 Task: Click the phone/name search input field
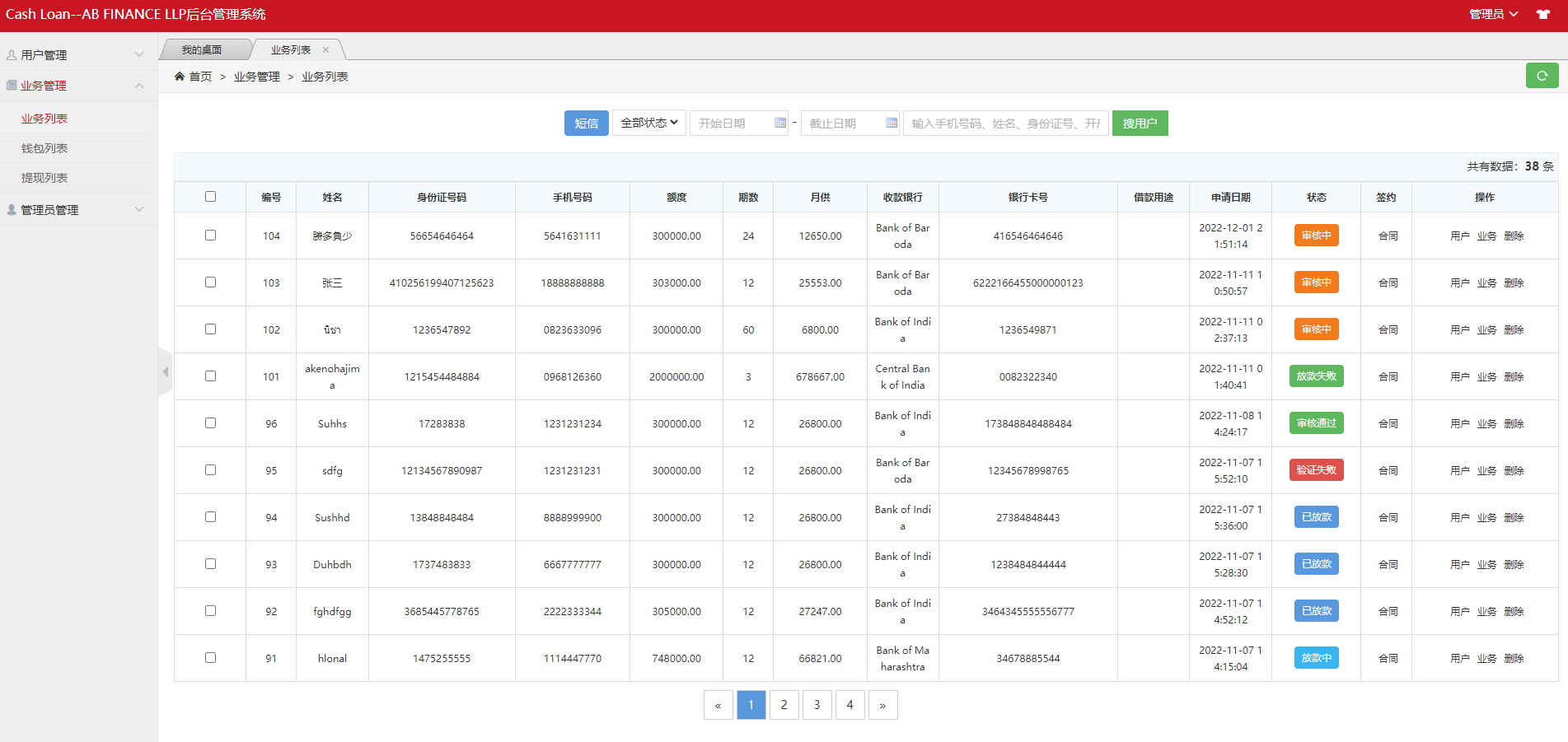(x=1004, y=124)
